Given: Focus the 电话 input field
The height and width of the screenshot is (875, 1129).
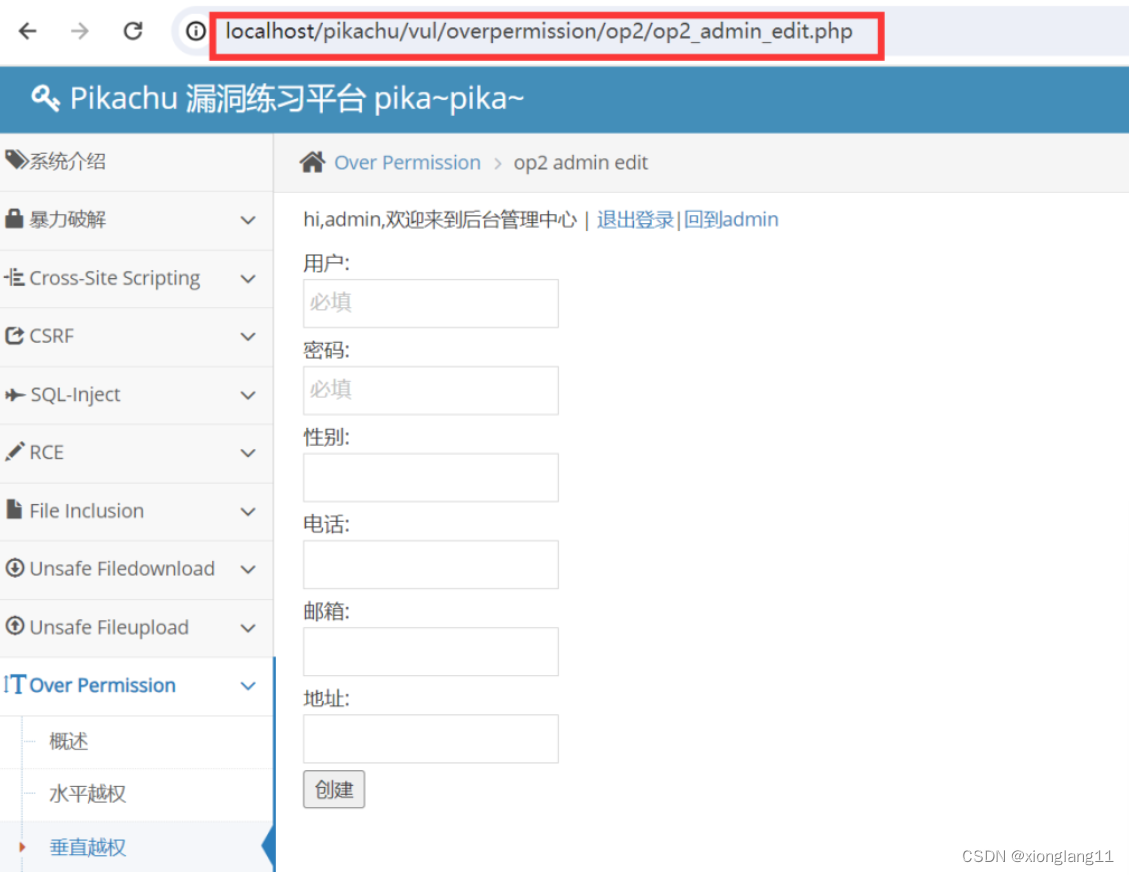Looking at the screenshot, I should click(x=431, y=565).
